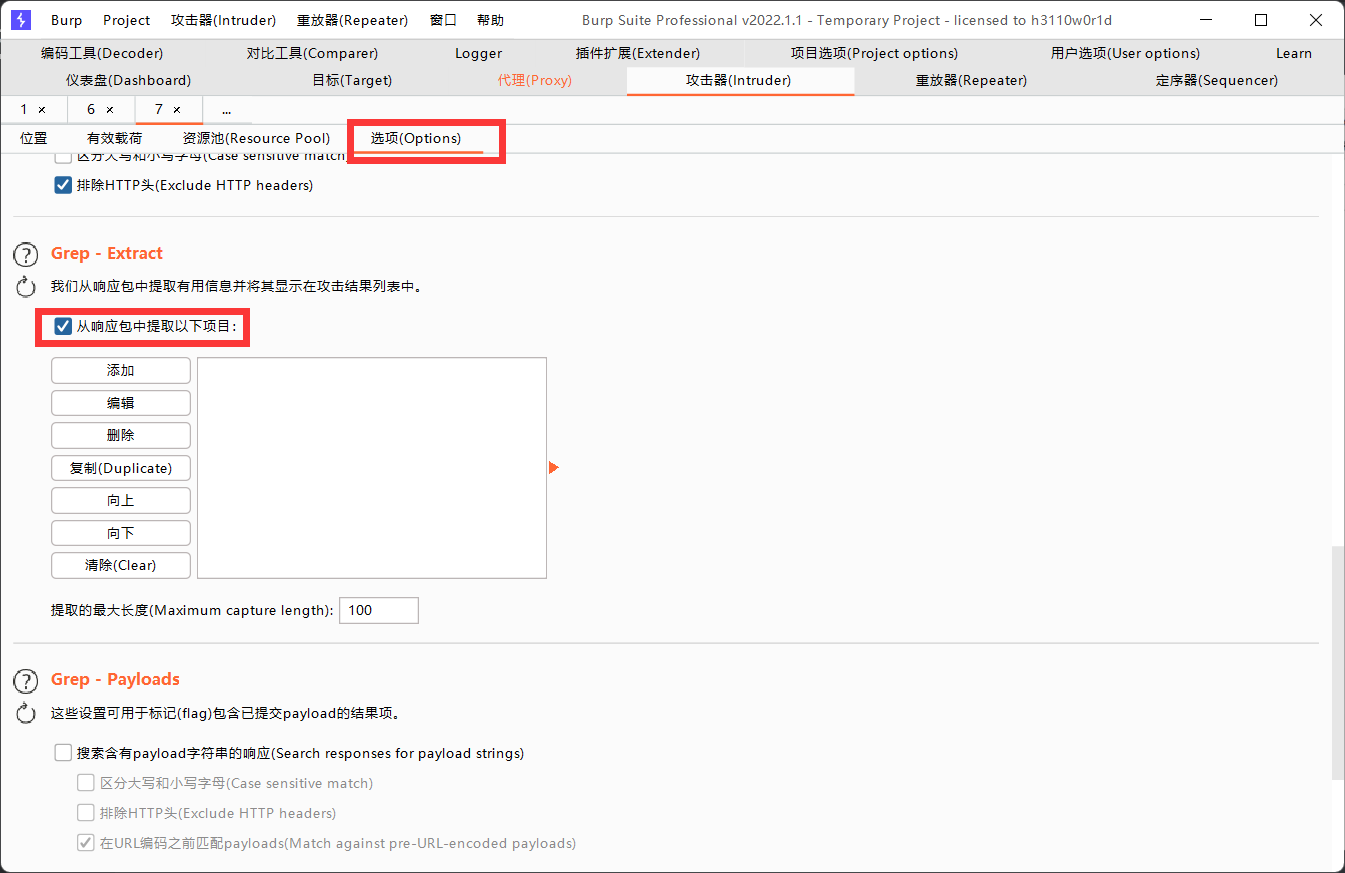Select Intruder attack tab 1
The width and height of the screenshot is (1345, 873).
tap(24, 110)
